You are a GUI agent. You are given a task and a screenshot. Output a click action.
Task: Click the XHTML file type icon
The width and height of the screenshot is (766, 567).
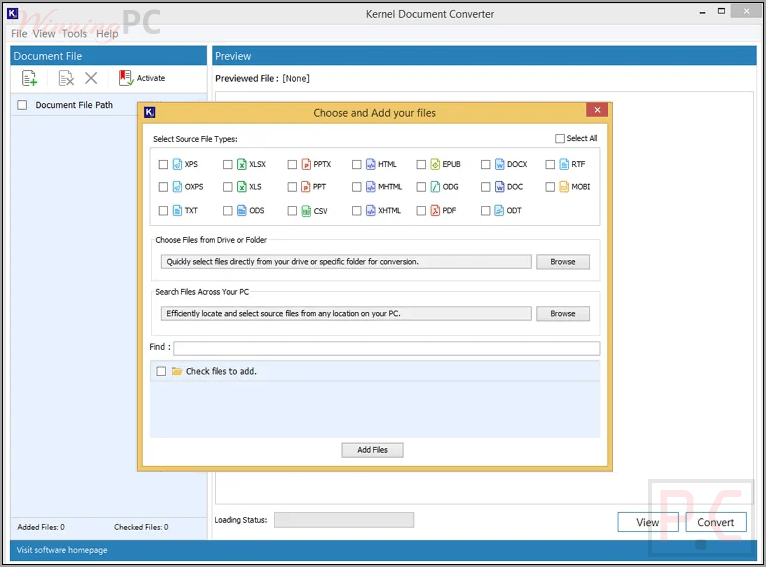pyautogui.click(x=371, y=210)
